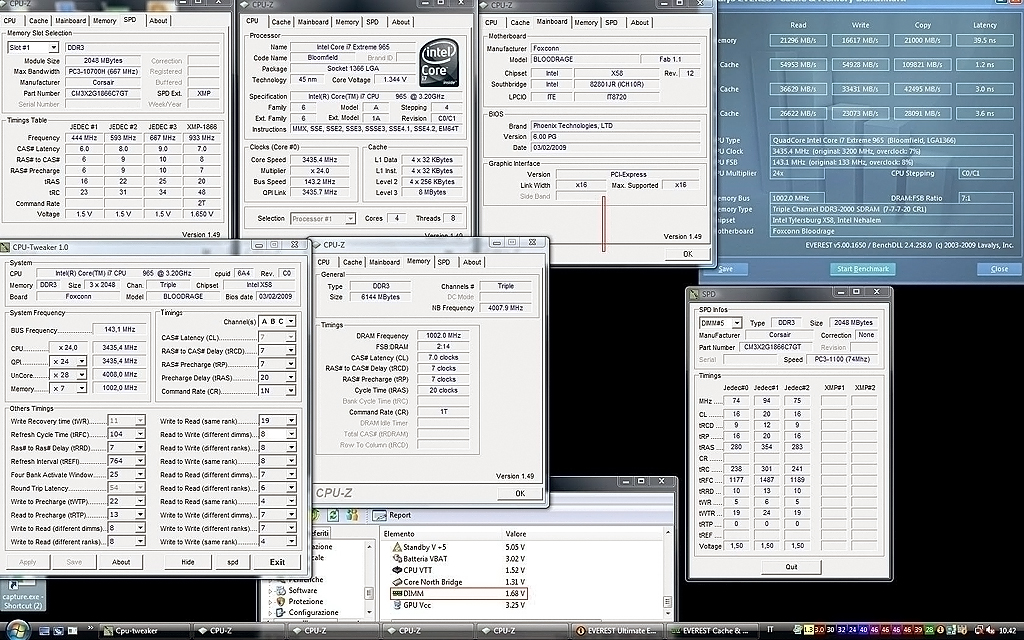Screen dimensions: 1024x640
Task: Click OK in CPU-Z memory timings window
Action: pos(520,494)
